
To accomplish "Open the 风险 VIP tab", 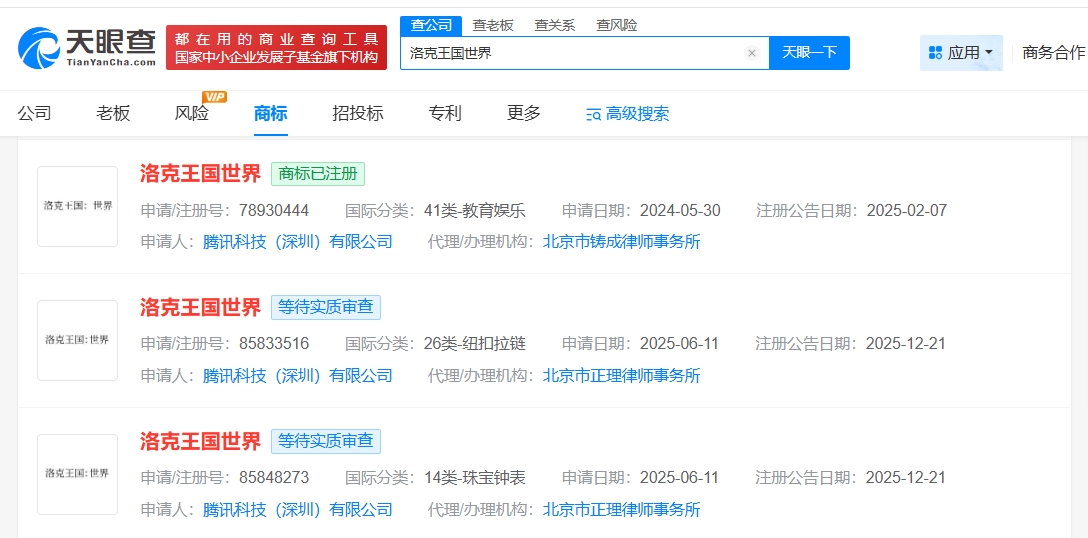I will pyautogui.click(x=192, y=113).
